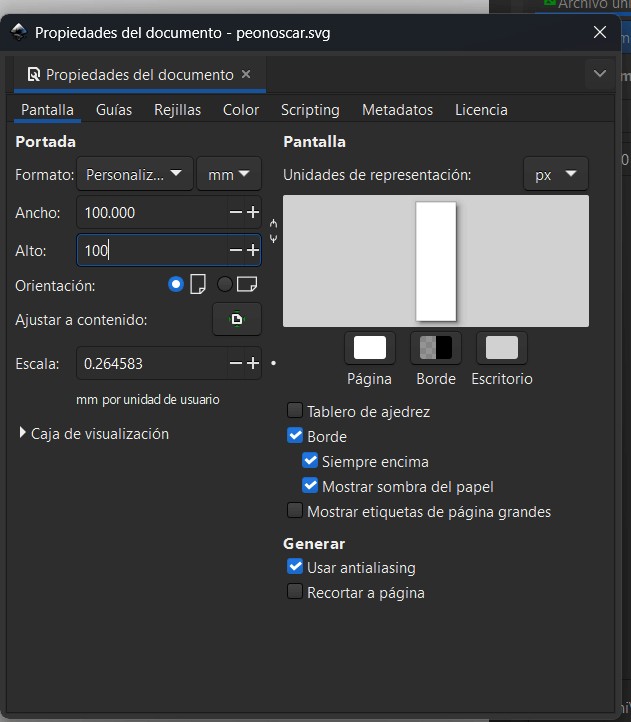Click the Borde color button

[436, 348]
